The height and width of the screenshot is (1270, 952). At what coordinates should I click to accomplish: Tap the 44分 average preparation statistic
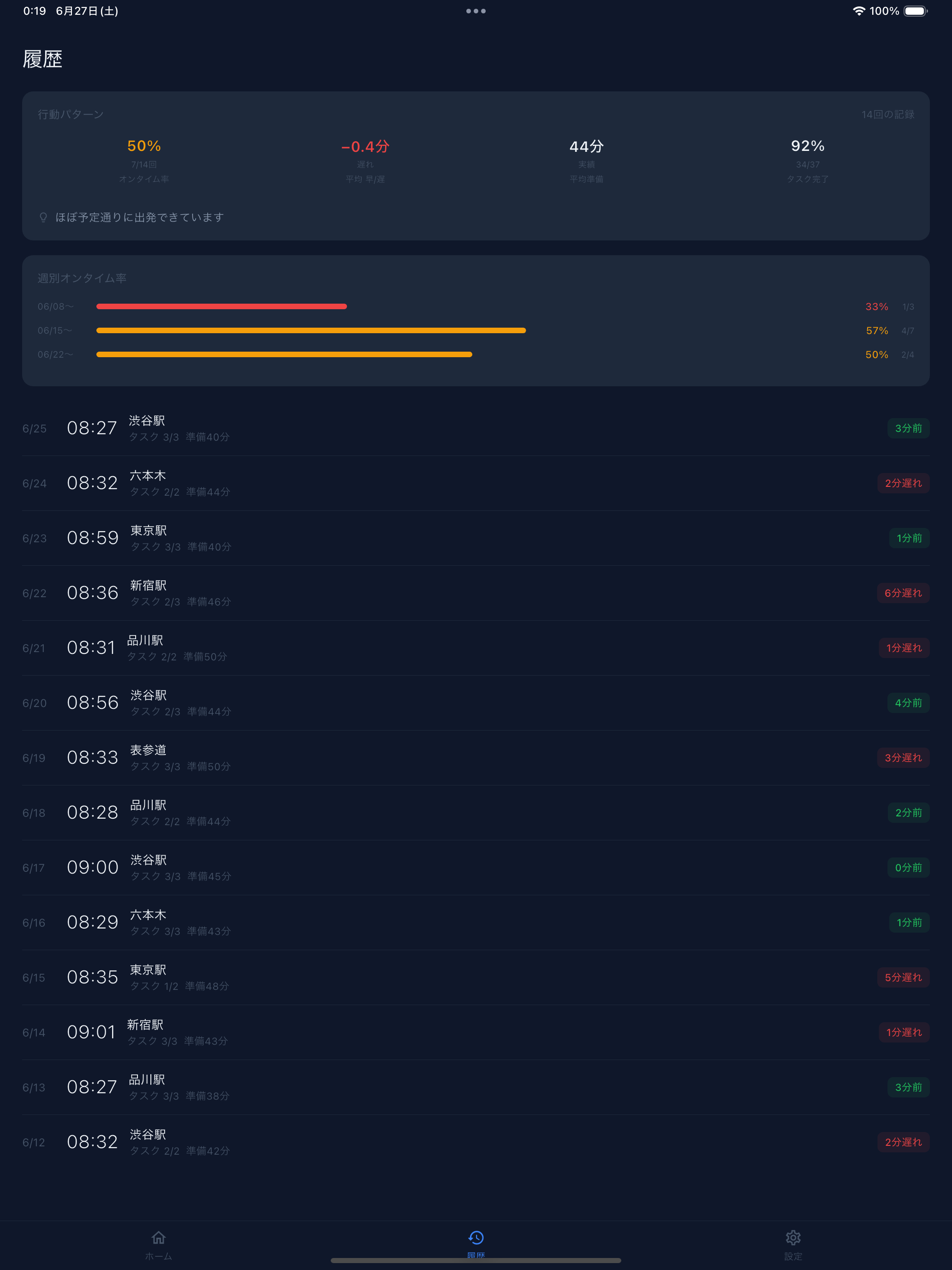[x=586, y=147]
